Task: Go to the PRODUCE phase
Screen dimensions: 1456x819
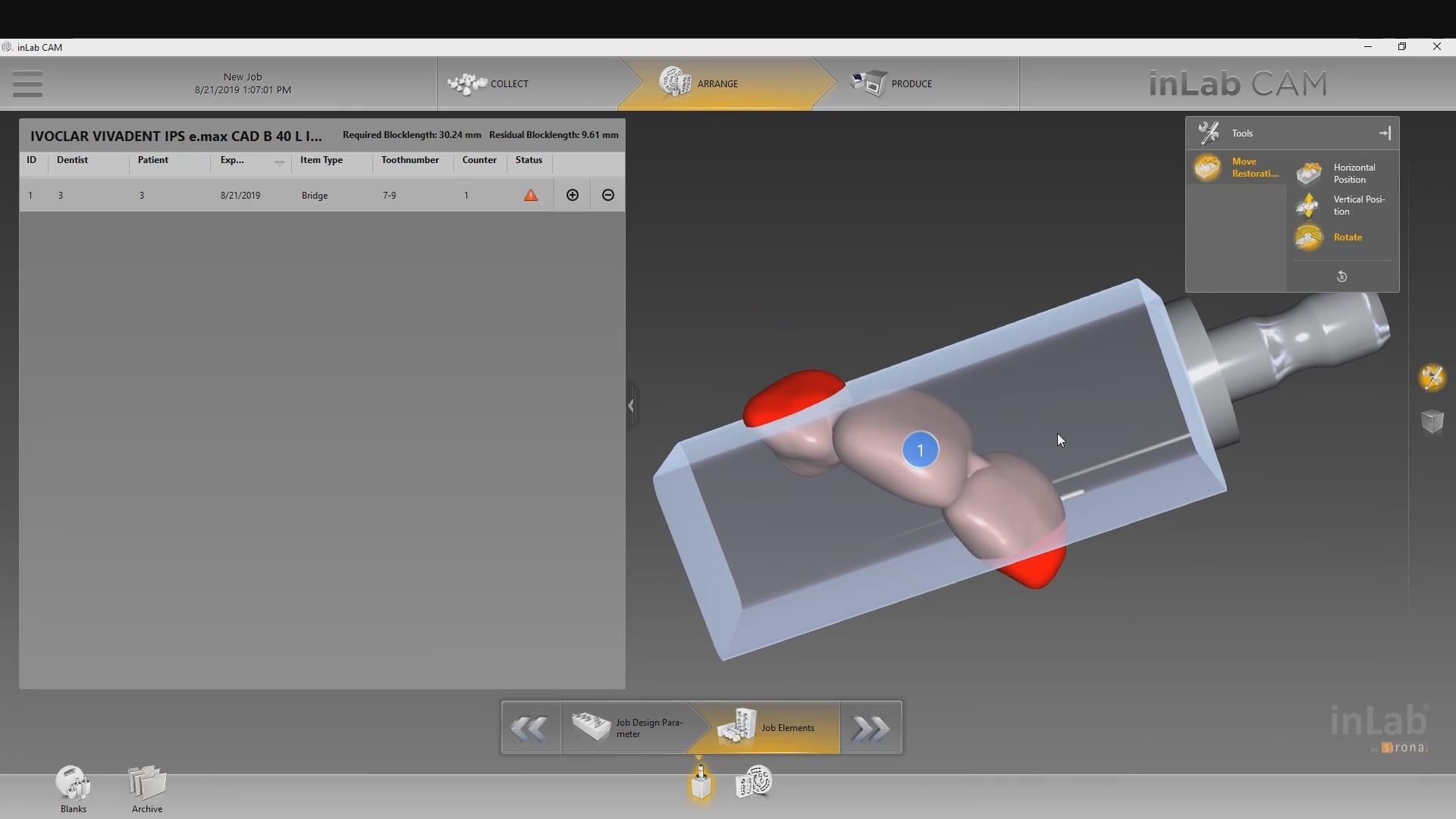Action: point(893,83)
